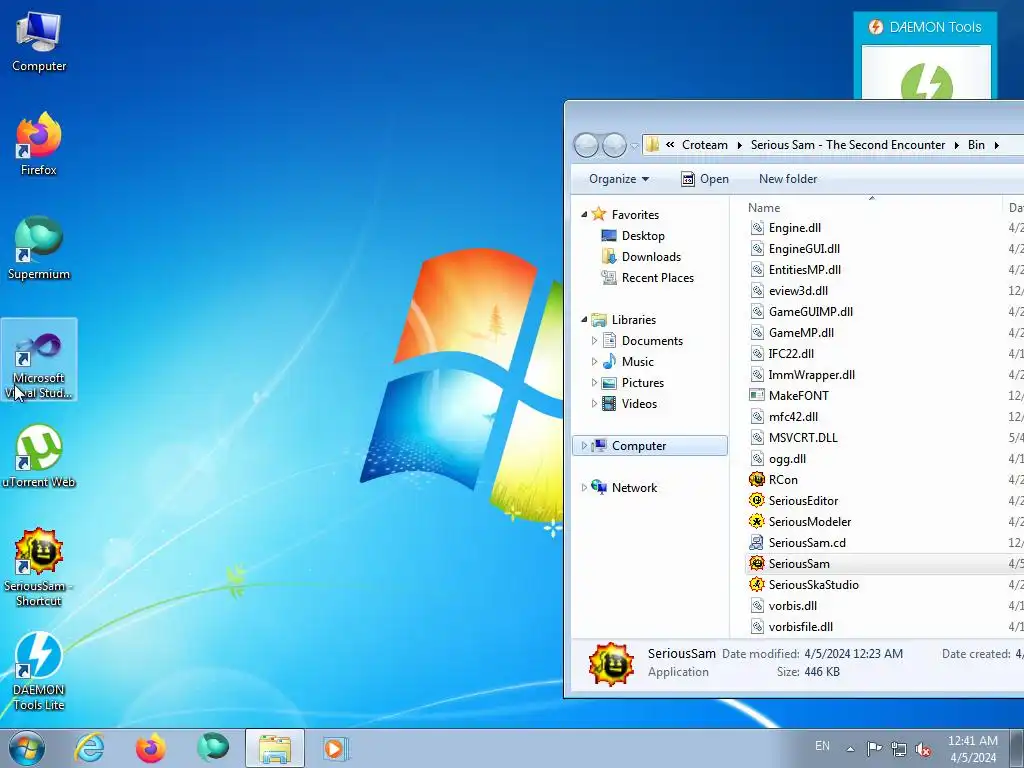This screenshot has width=1024, height=768.
Task: Select the Engine.dll file
Action: click(794, 228)
